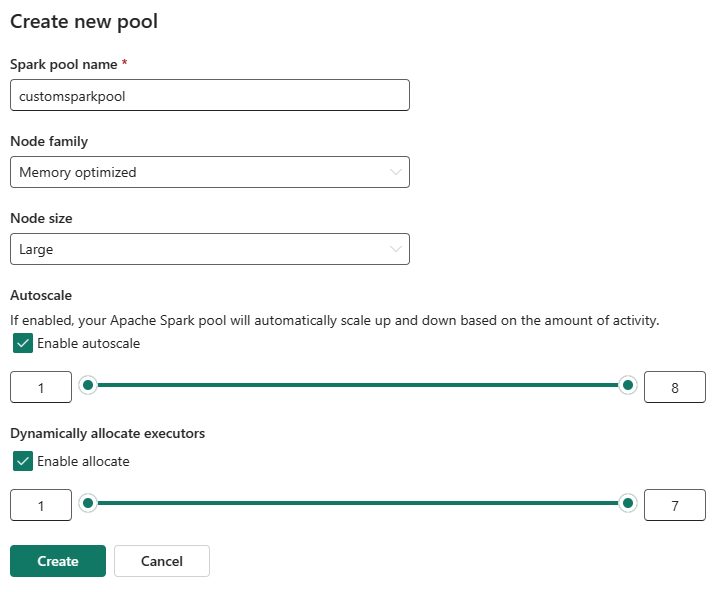The height and width of the screenshot is (592, 722).
Task: Click the Enable autoscale label text
Action: pyautogui.click(x=88, y=343)
